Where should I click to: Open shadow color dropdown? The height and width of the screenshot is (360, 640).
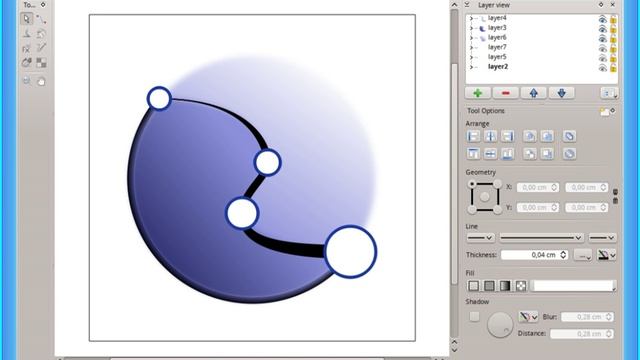click(x=529, y=316)
